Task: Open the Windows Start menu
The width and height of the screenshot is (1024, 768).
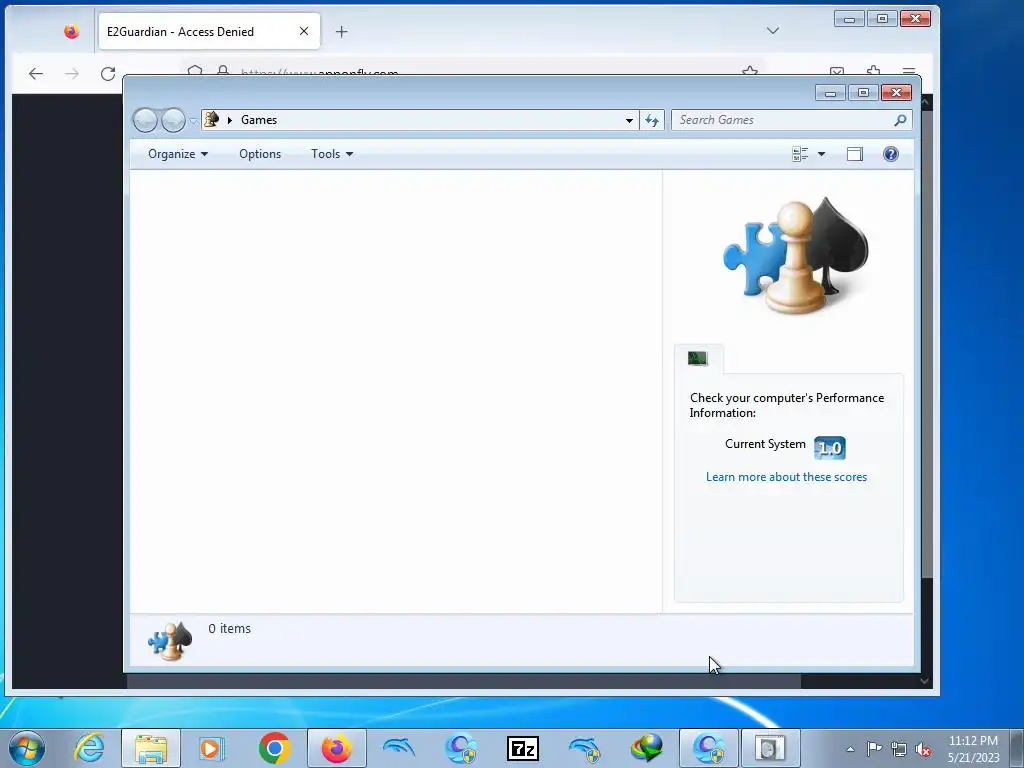Action: click(27, 748)
